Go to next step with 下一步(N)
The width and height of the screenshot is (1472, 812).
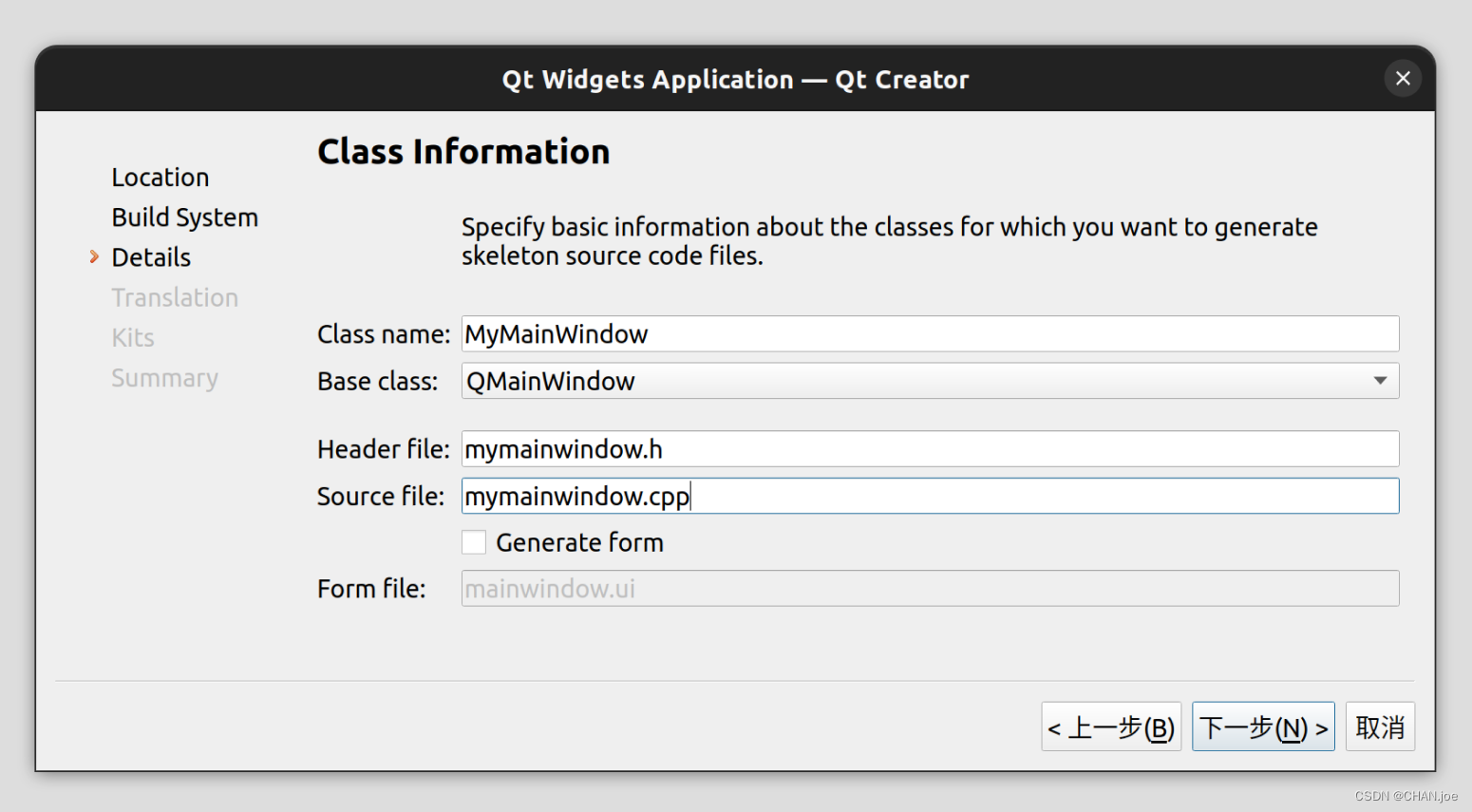pyautogui.click(x=1263, y=727)
